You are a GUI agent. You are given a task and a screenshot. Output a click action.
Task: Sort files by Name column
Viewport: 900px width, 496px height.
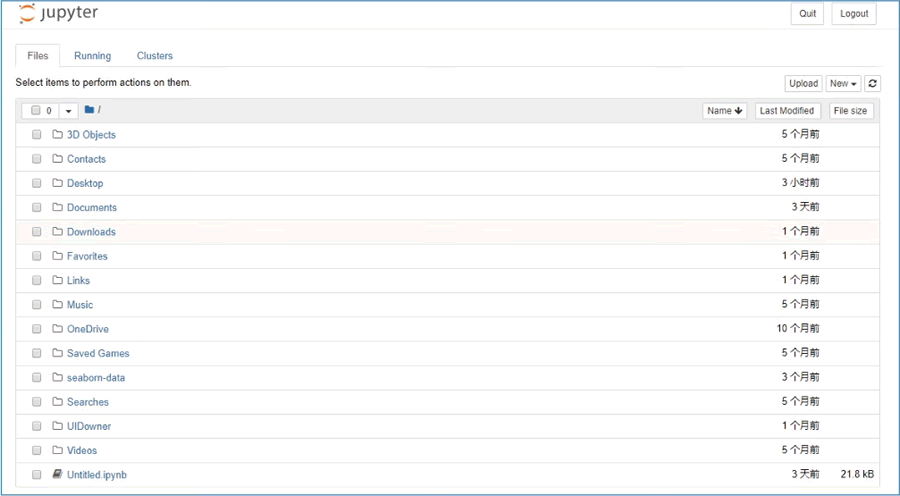724,111
